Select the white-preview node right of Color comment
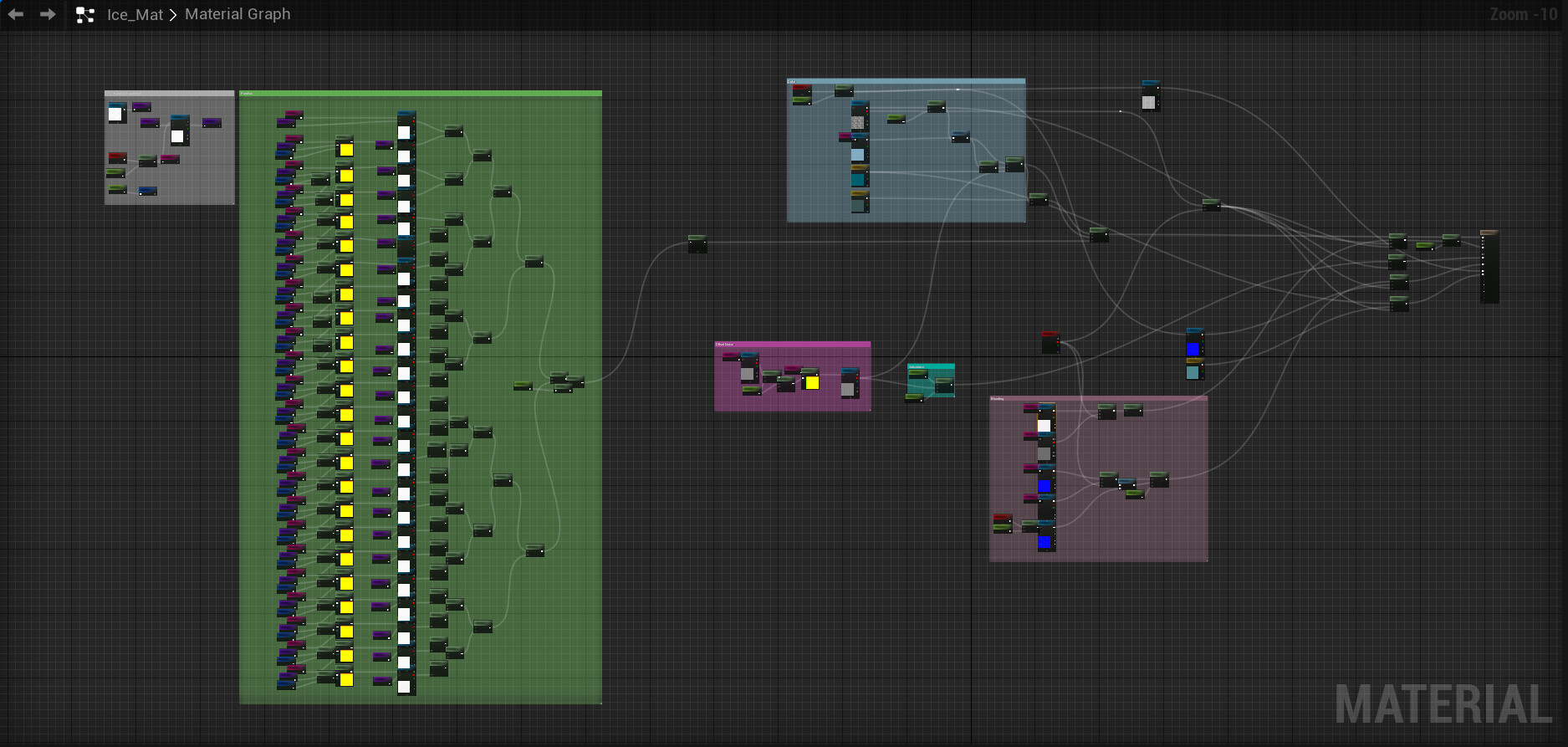This screenshot has height=747, width=1568. (1150, 96)
